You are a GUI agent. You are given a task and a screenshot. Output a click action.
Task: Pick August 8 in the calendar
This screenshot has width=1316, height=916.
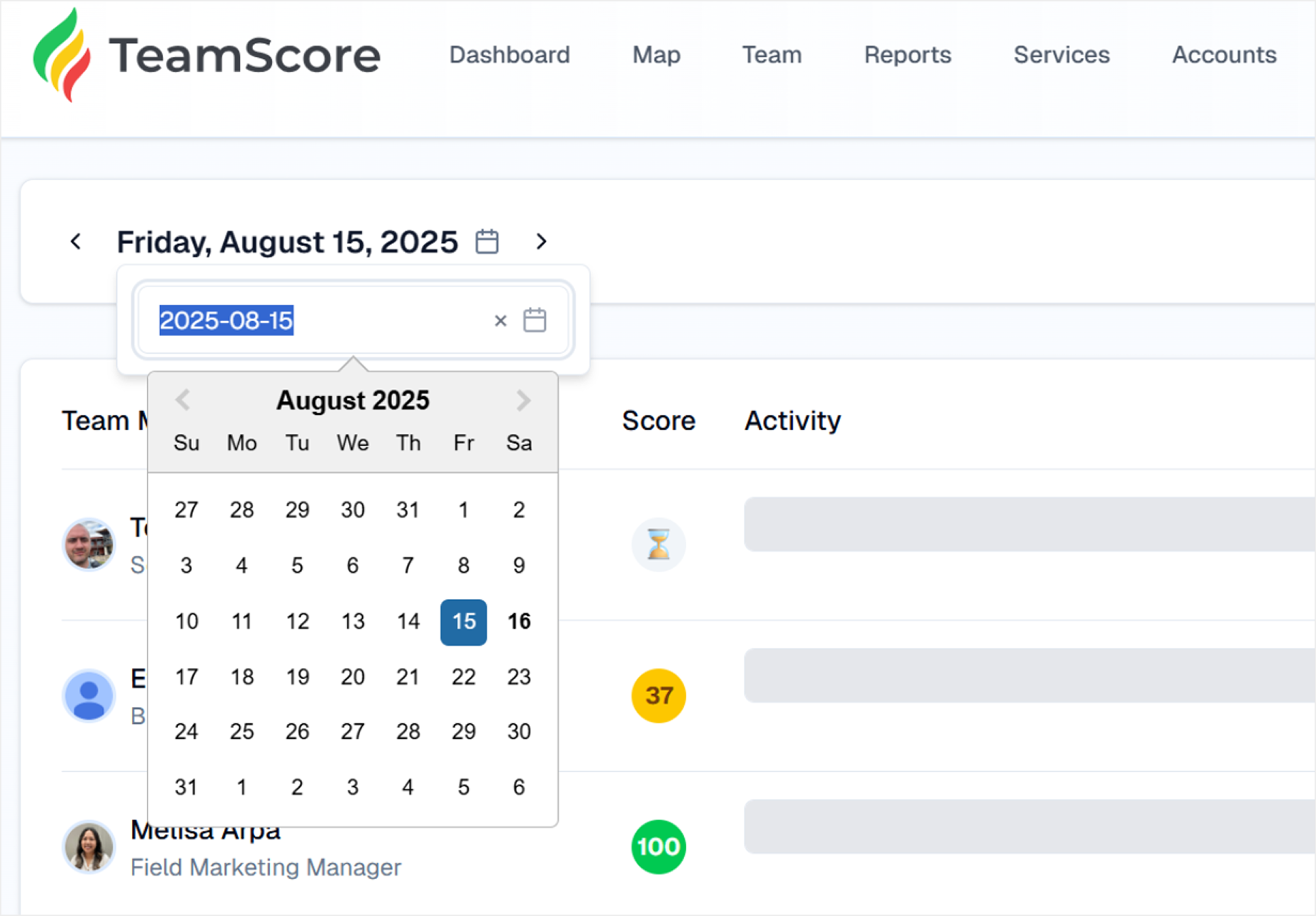[464, 566]
